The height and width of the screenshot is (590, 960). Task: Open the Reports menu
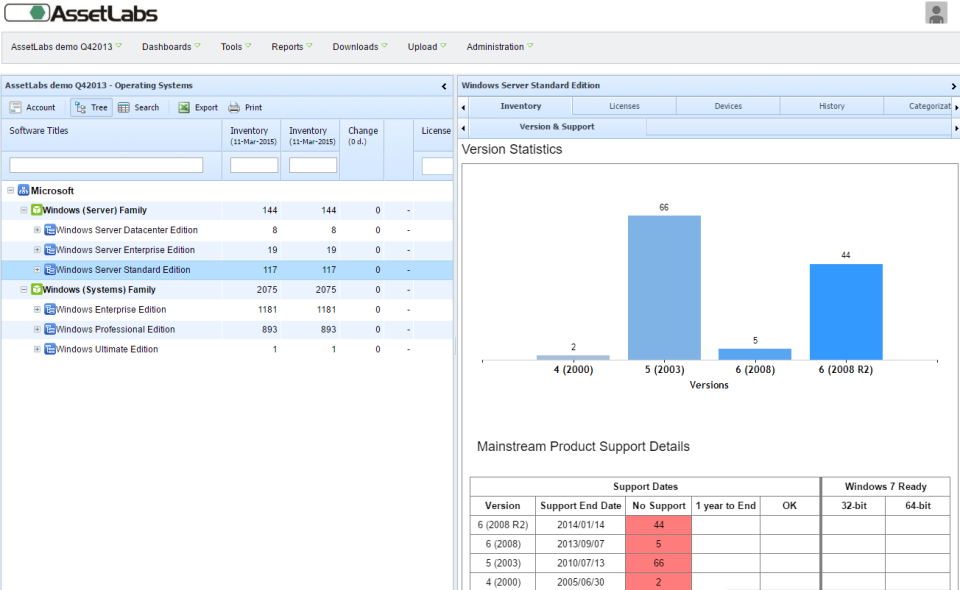[291, 47]
